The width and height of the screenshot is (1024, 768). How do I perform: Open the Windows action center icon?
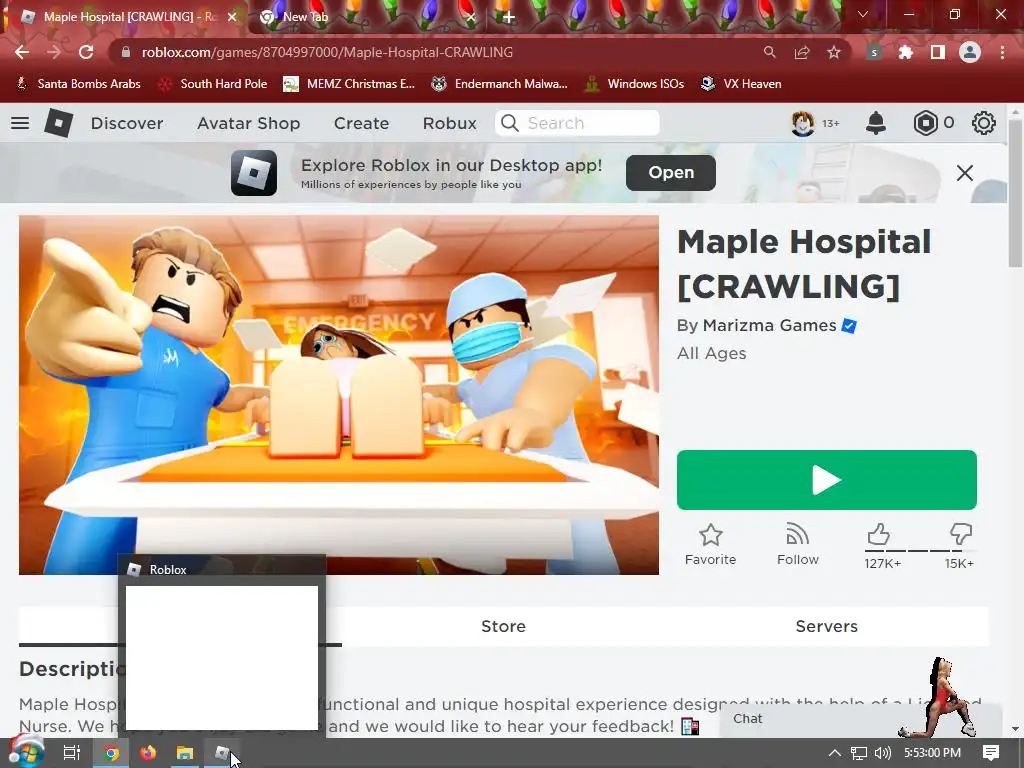coord(991,753)
